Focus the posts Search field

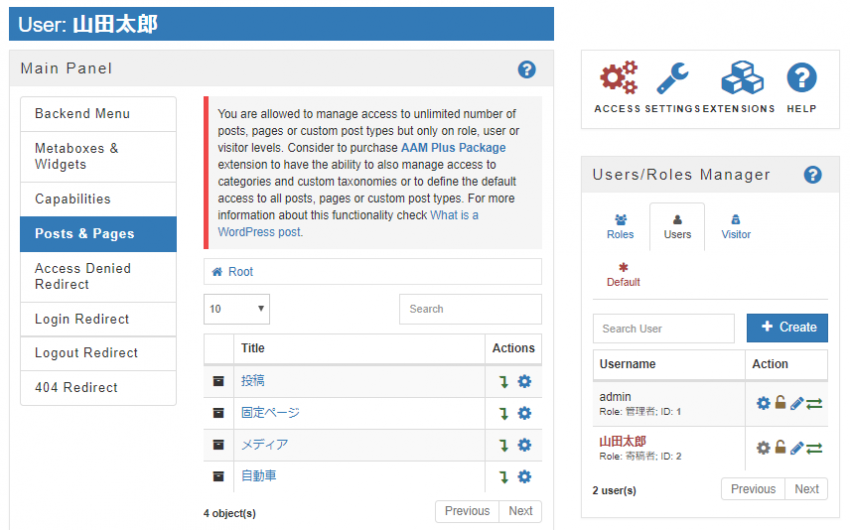pos(471,309)
